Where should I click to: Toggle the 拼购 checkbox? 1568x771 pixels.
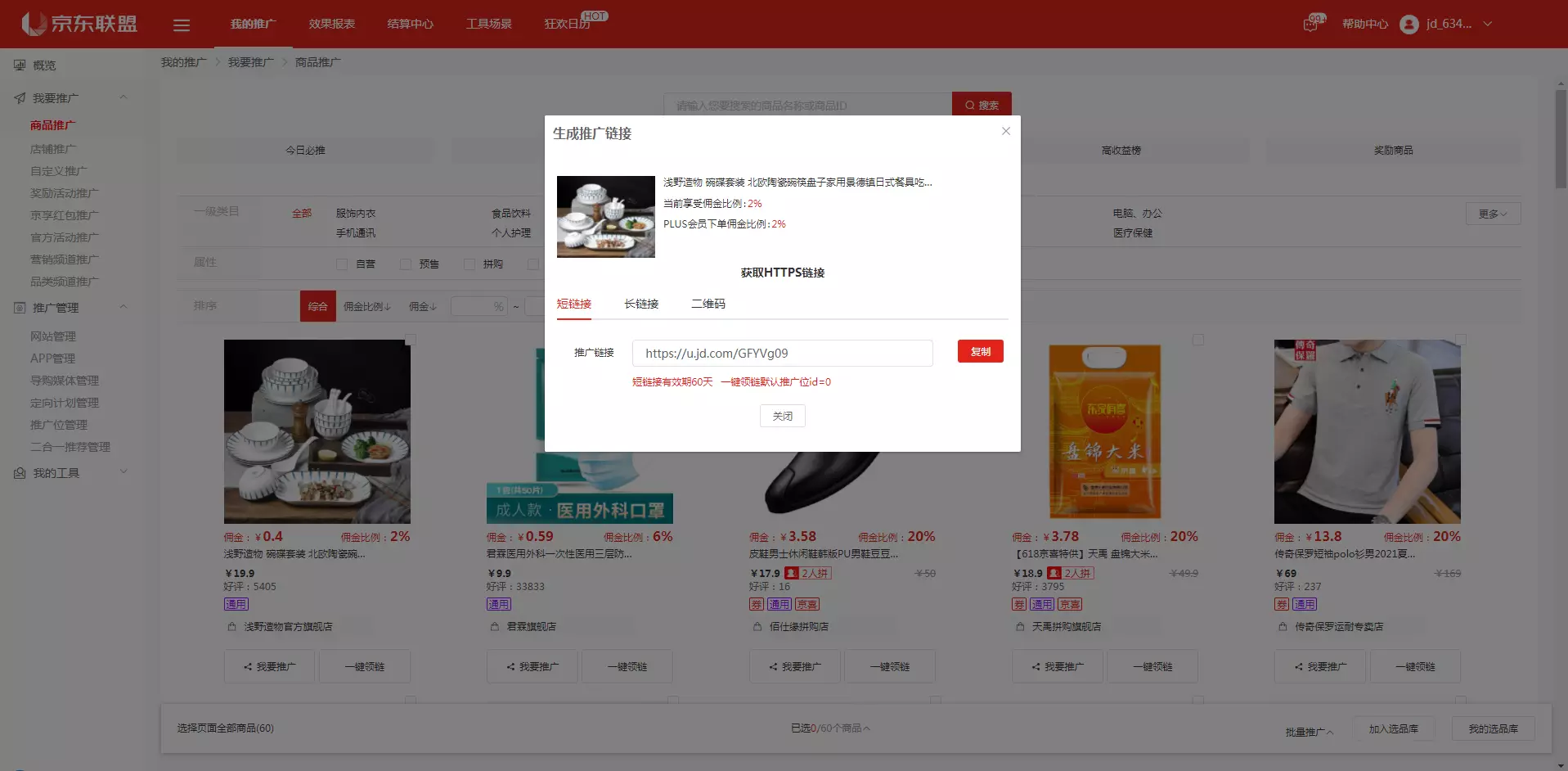point(470,264)
